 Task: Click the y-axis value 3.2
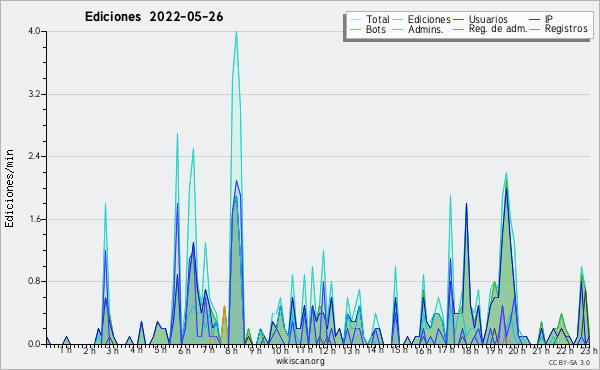click(34, 94)
